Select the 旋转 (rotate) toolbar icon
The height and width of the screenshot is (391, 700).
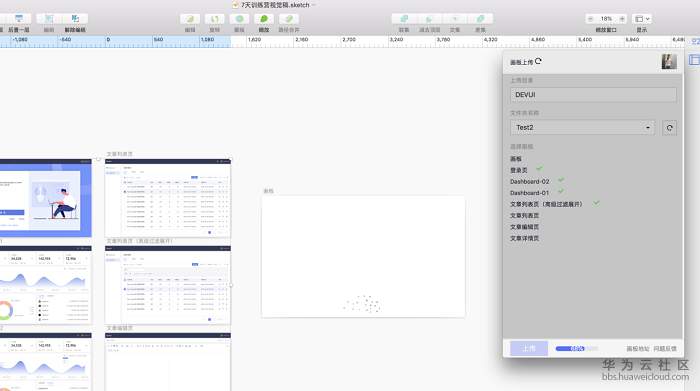215,19
